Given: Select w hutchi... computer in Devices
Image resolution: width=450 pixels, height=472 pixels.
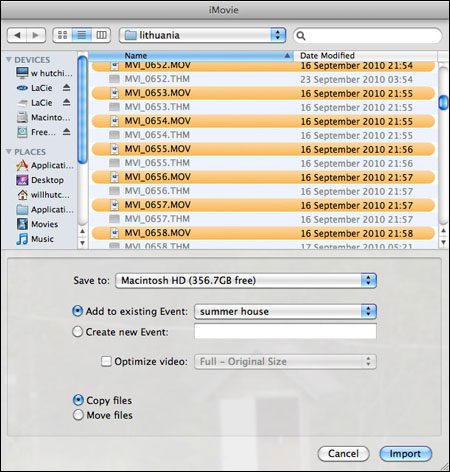Looking at the screenshot, I should click(44, 73).
